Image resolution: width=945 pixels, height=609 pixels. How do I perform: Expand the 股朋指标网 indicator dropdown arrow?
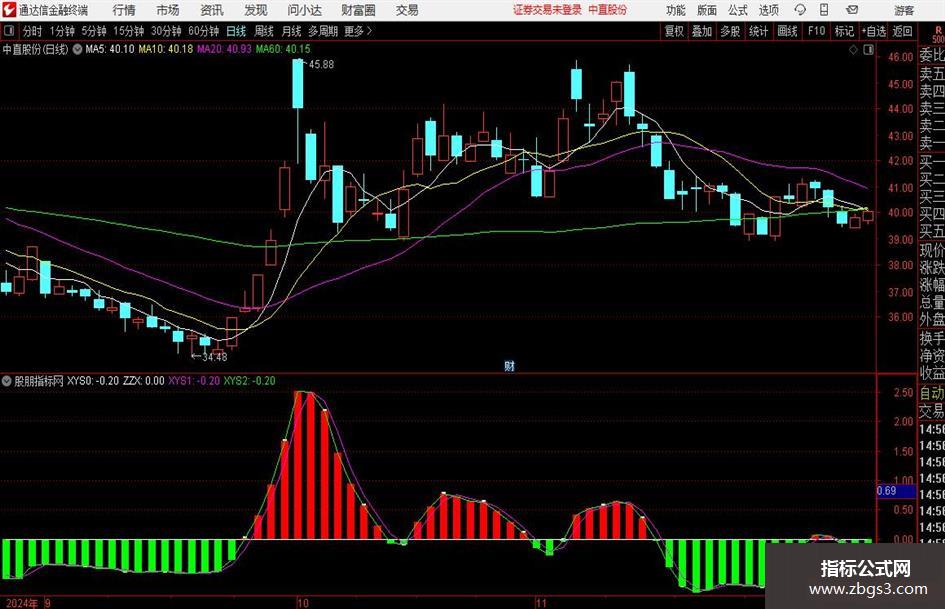point(7,381)
